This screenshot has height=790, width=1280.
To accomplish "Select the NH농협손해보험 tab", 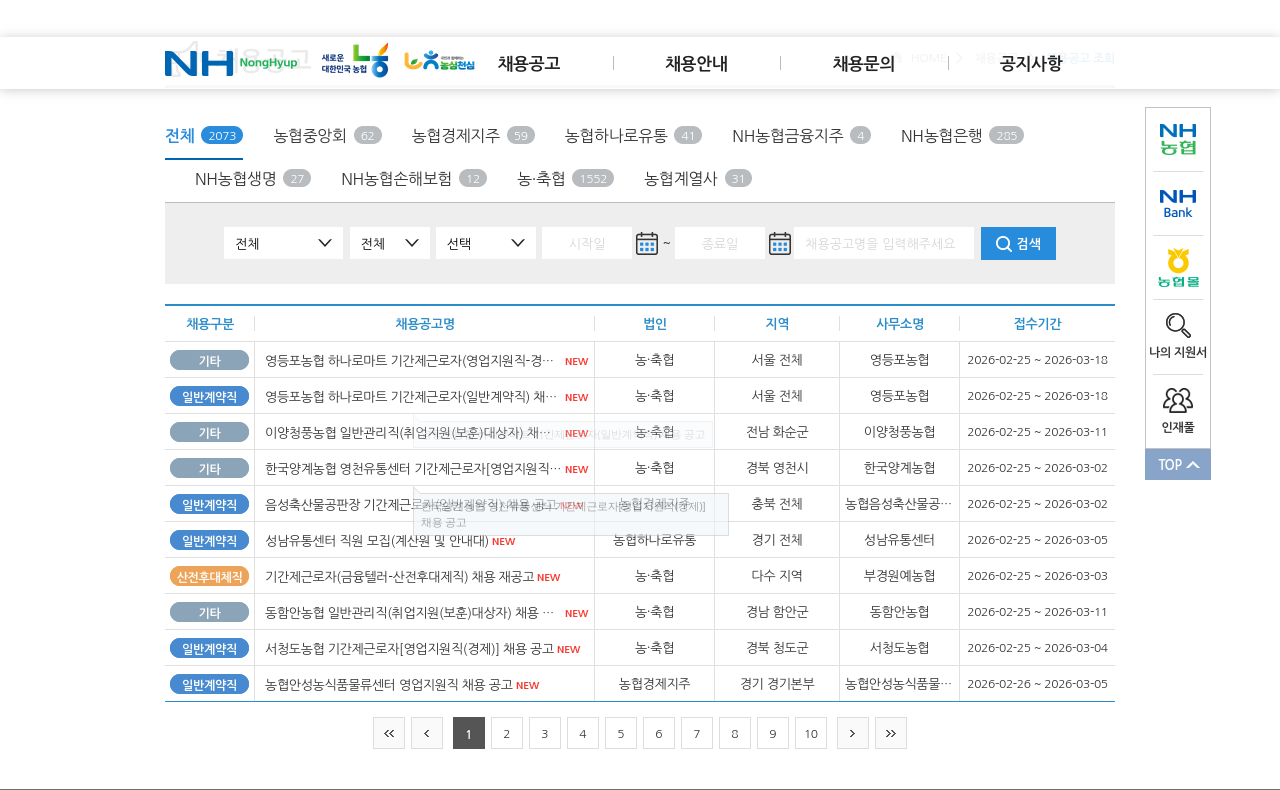I will coord(414,179).
